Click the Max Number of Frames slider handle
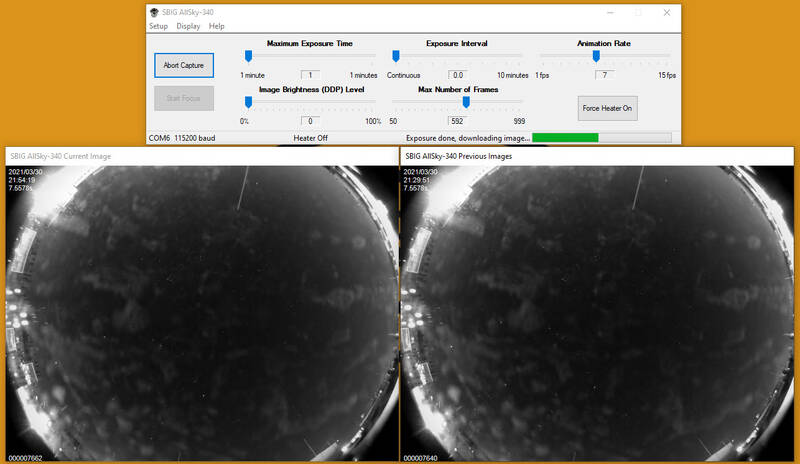The image size is (800, 464). (x=465, y=101)
